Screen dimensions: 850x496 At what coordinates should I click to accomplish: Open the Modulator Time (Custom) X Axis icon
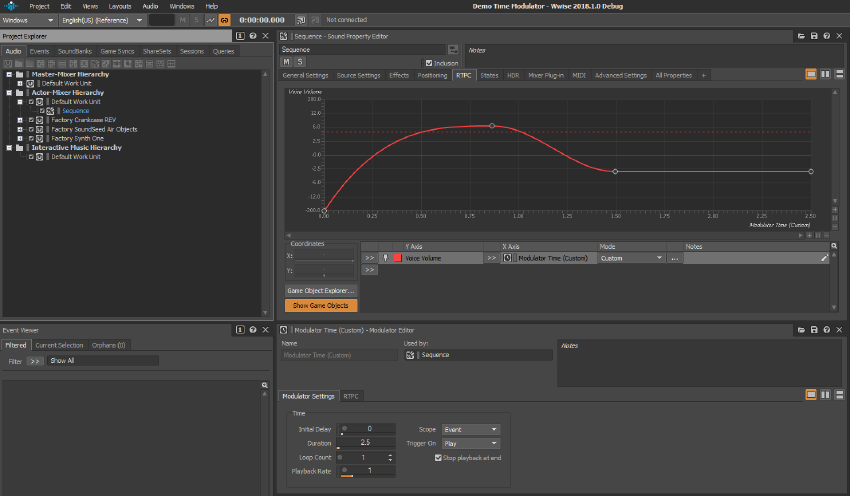click(x=508, y=258)
